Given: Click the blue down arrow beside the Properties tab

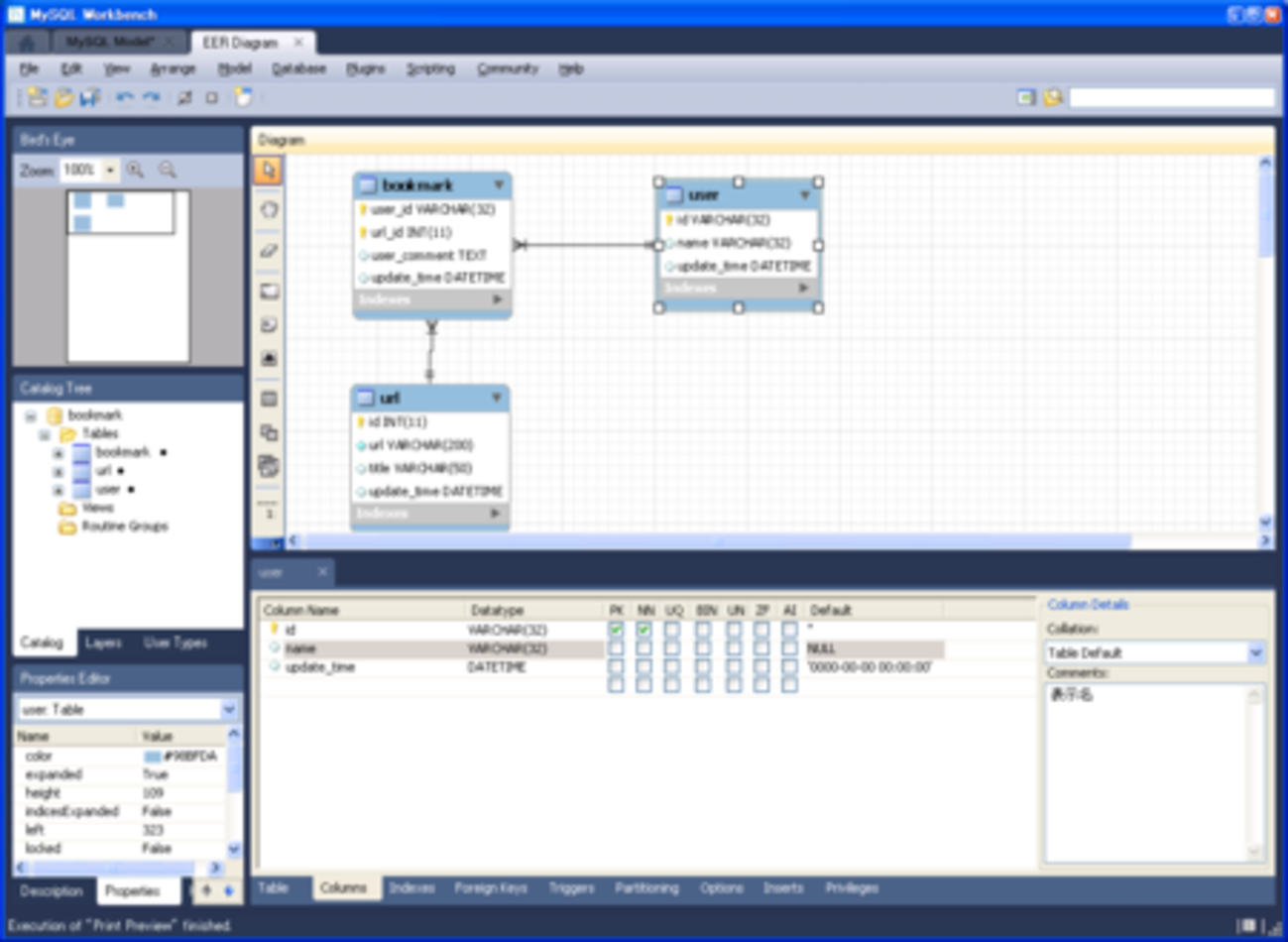Looking at the screenshot, I should click(x=228, y=890).
